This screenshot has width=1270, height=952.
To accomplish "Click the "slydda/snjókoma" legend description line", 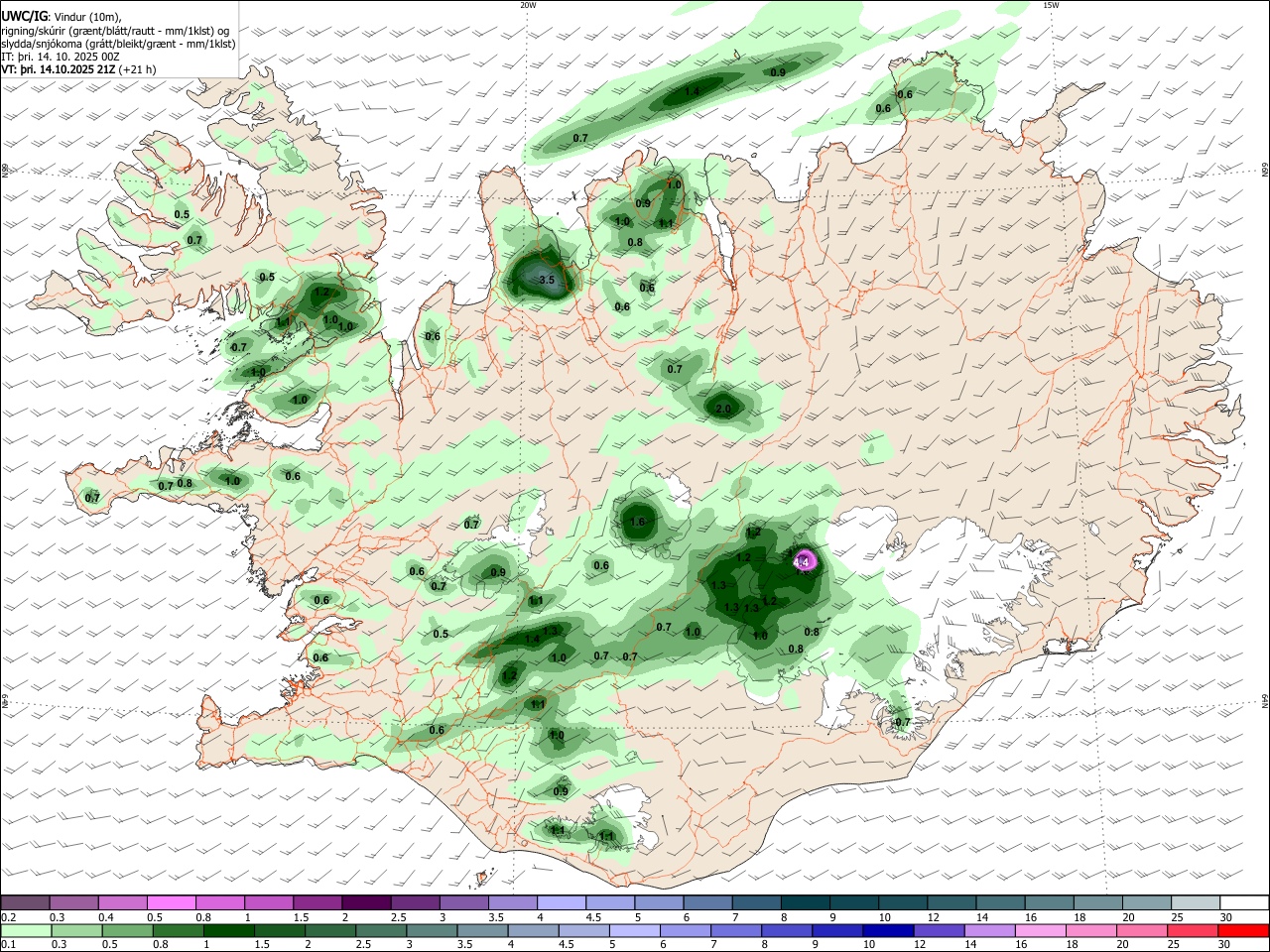I will click(x=118, y=44).
